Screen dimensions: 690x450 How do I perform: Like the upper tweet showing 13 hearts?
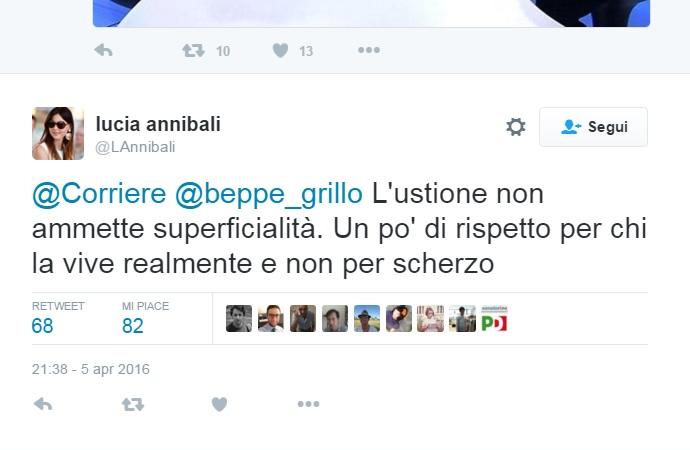tap(280, 51)
